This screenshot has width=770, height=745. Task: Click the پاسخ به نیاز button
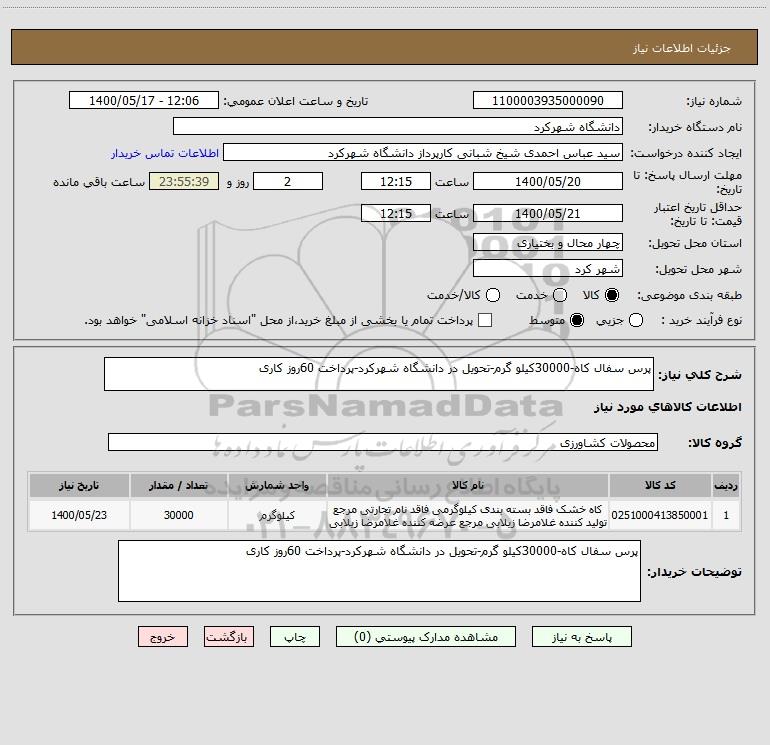pos(582,637)
